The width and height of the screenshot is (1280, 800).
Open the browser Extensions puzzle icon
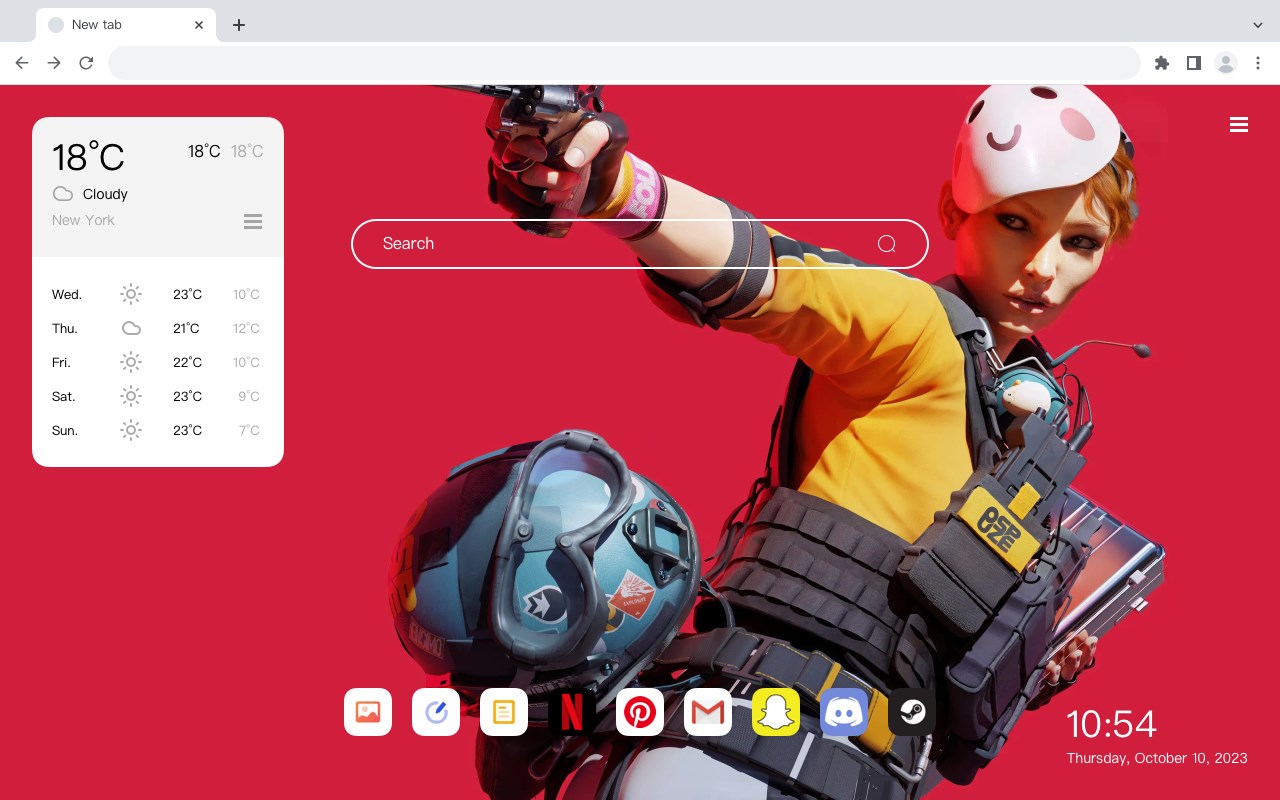[1162, 63]
